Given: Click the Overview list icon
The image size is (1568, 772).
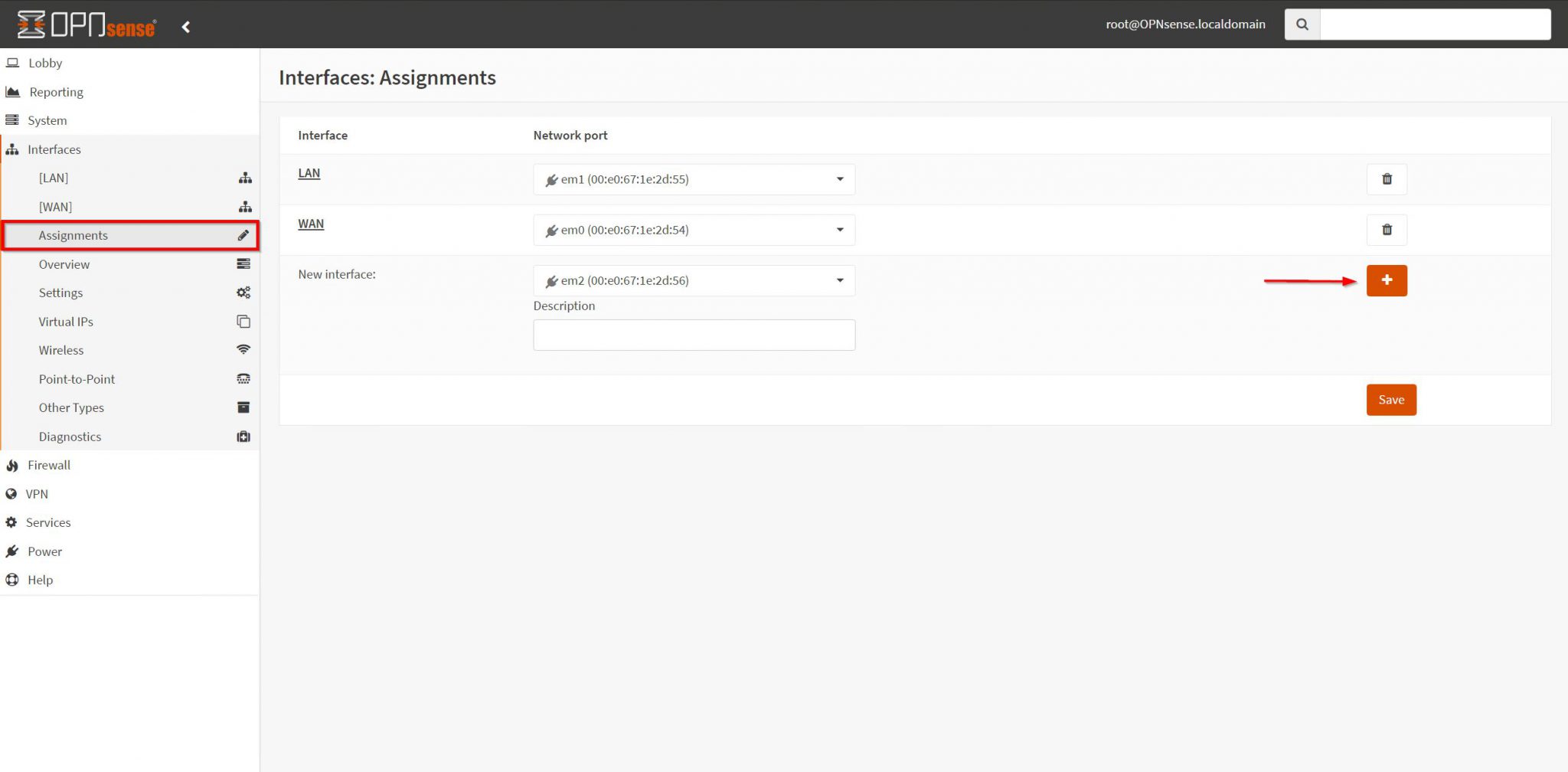Looking at the screenshot, I should pyautogui.click(x=243, y=264).
